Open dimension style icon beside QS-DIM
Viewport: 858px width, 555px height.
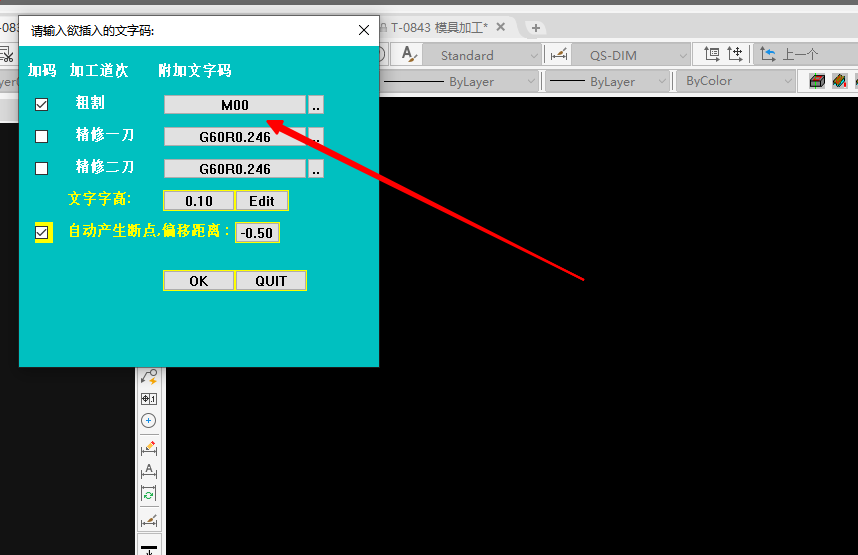559,55
